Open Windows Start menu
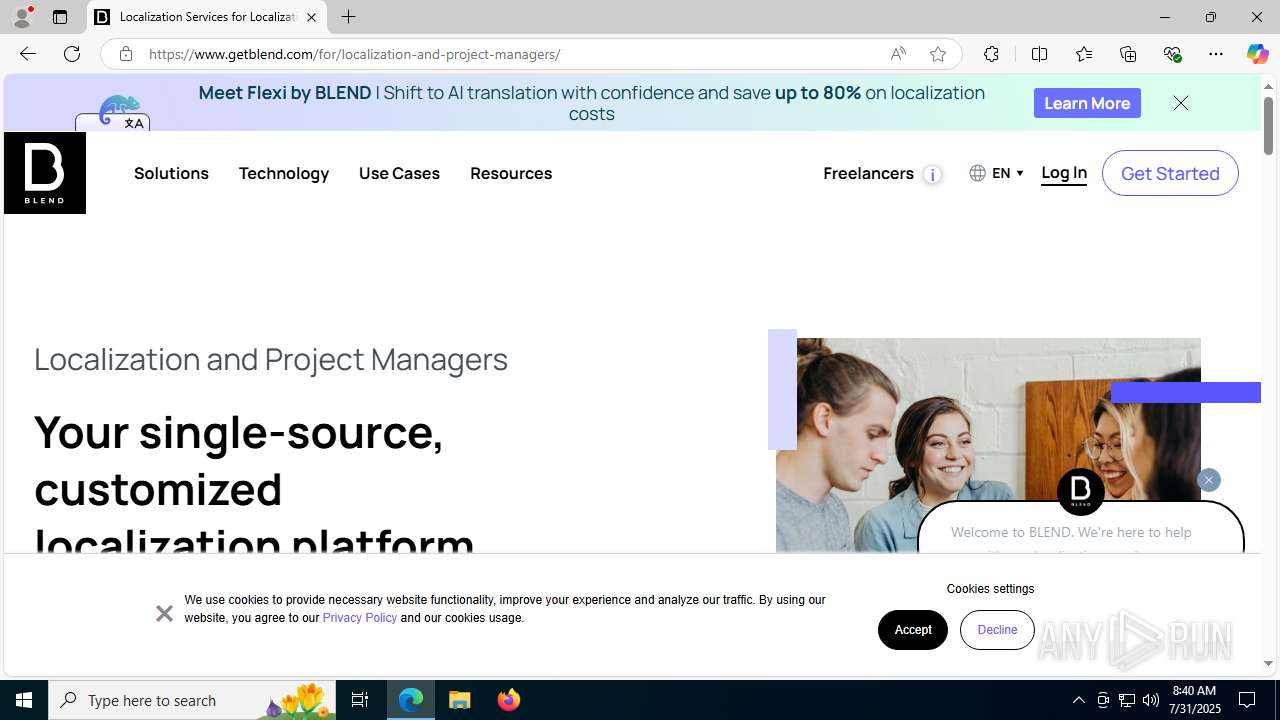 tap(24, 700)
